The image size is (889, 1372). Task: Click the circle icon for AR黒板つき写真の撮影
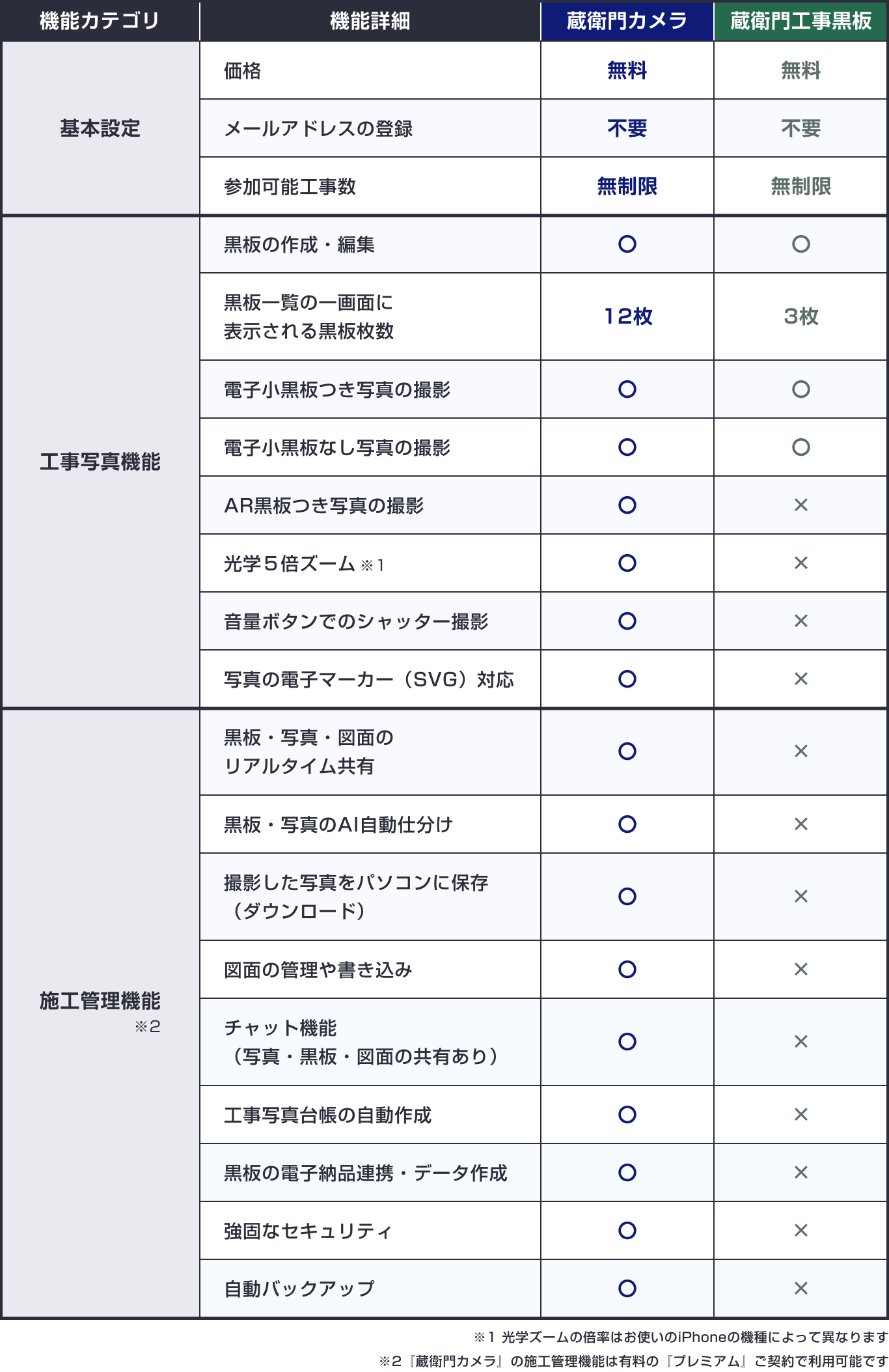(627, 505)
